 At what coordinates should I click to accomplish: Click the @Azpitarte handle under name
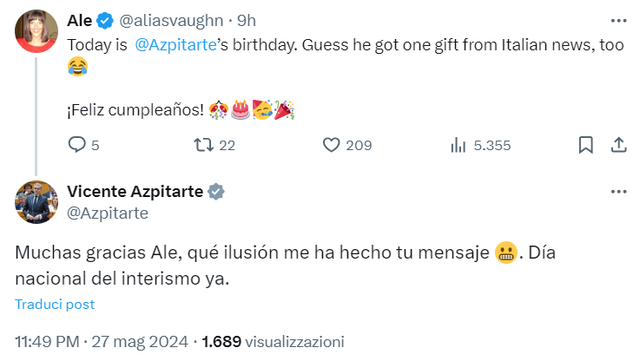click(108, 213)
